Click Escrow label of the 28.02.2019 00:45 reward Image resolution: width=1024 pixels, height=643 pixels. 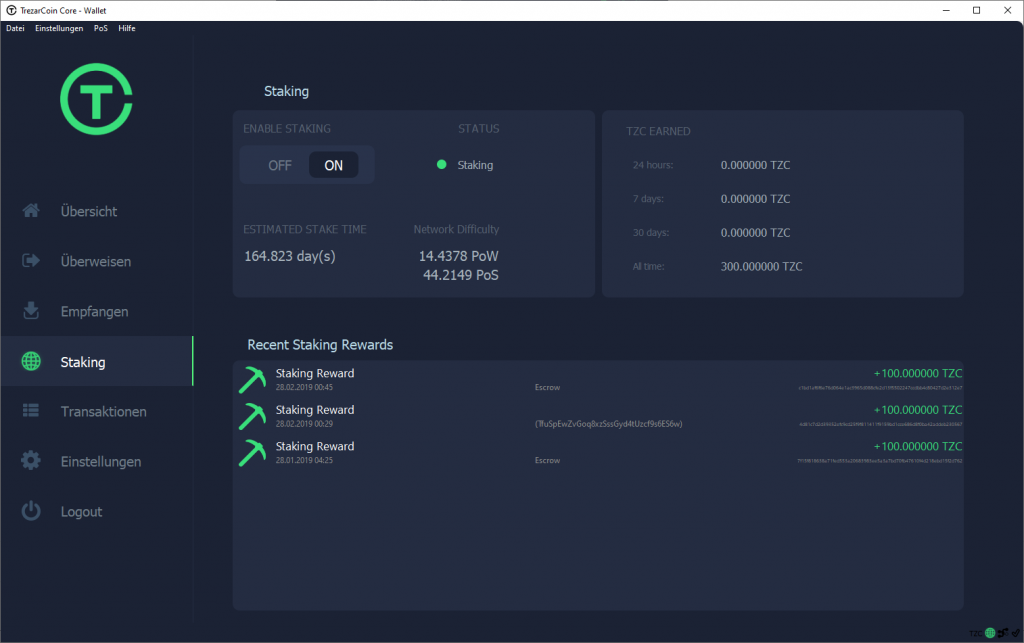coord(547,387)
